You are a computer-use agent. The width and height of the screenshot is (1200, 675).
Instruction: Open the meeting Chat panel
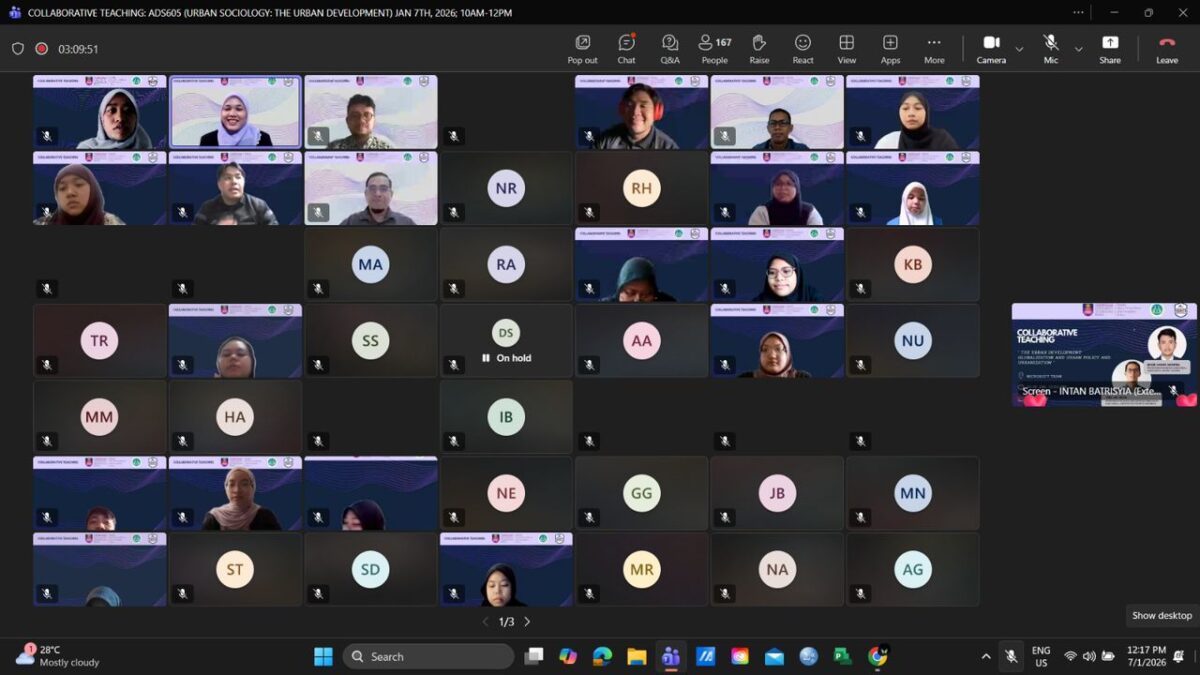[x=626, y=48]
